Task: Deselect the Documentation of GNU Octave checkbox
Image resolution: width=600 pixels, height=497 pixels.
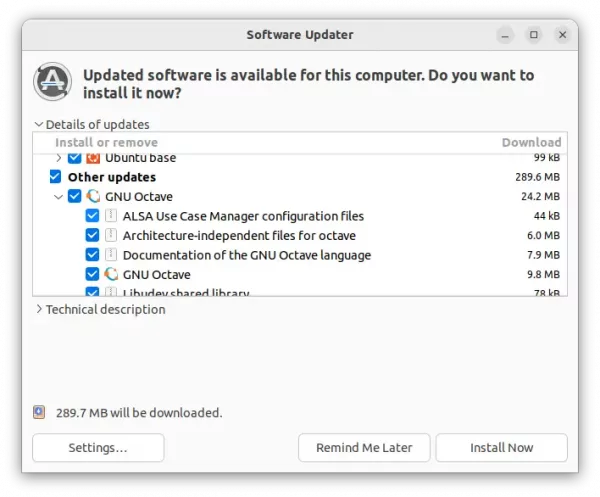Action: [92, 255]
